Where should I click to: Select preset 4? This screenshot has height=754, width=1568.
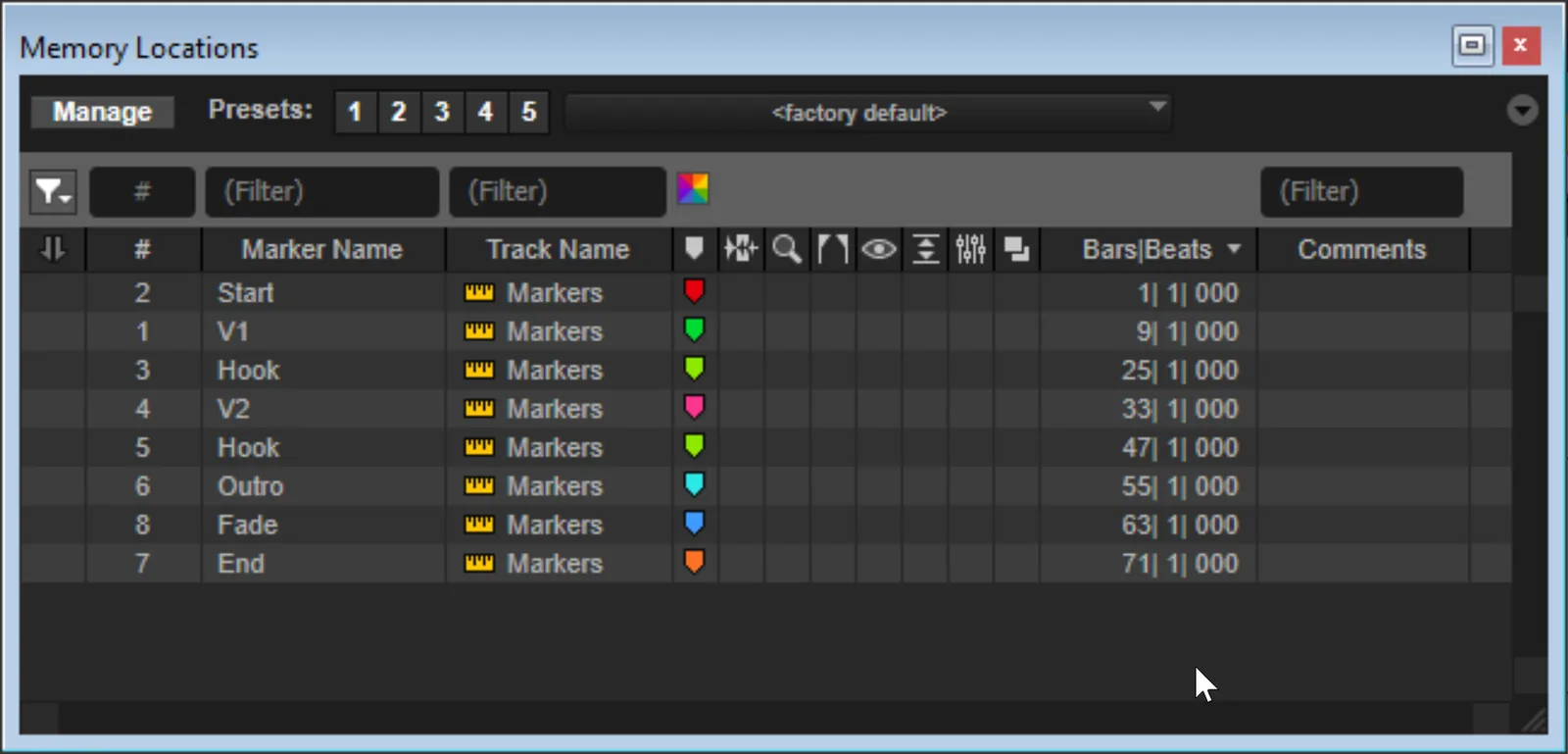[x=485, y=112]
